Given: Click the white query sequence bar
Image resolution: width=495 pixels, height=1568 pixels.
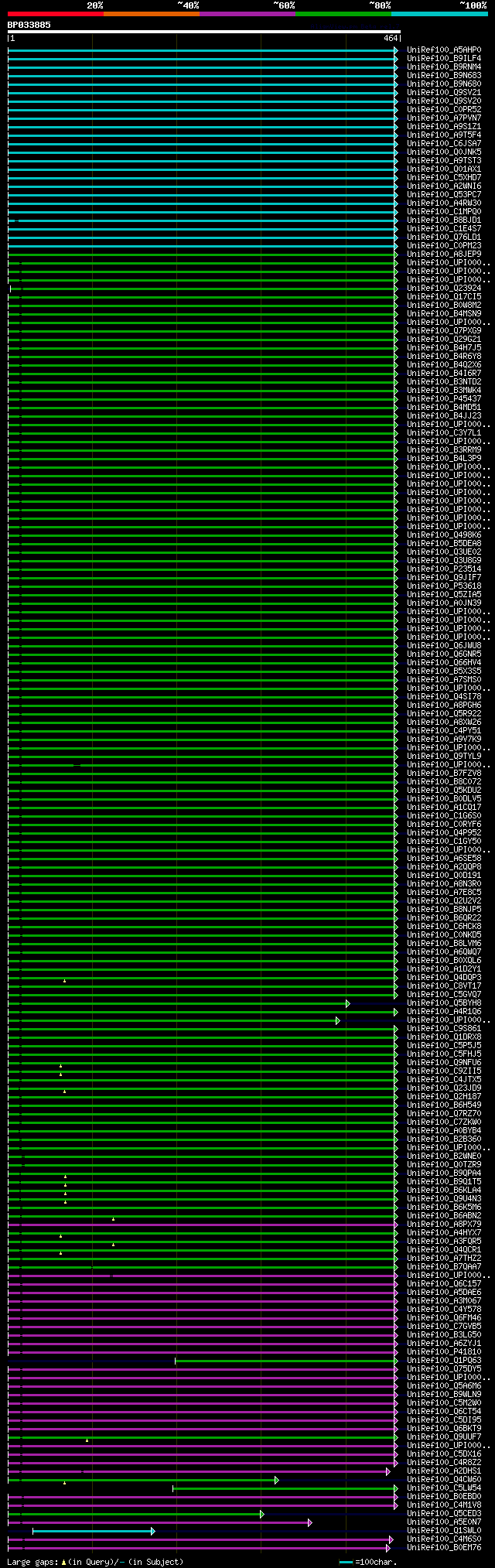Looking at the screenshot, I should pos(204,32).
